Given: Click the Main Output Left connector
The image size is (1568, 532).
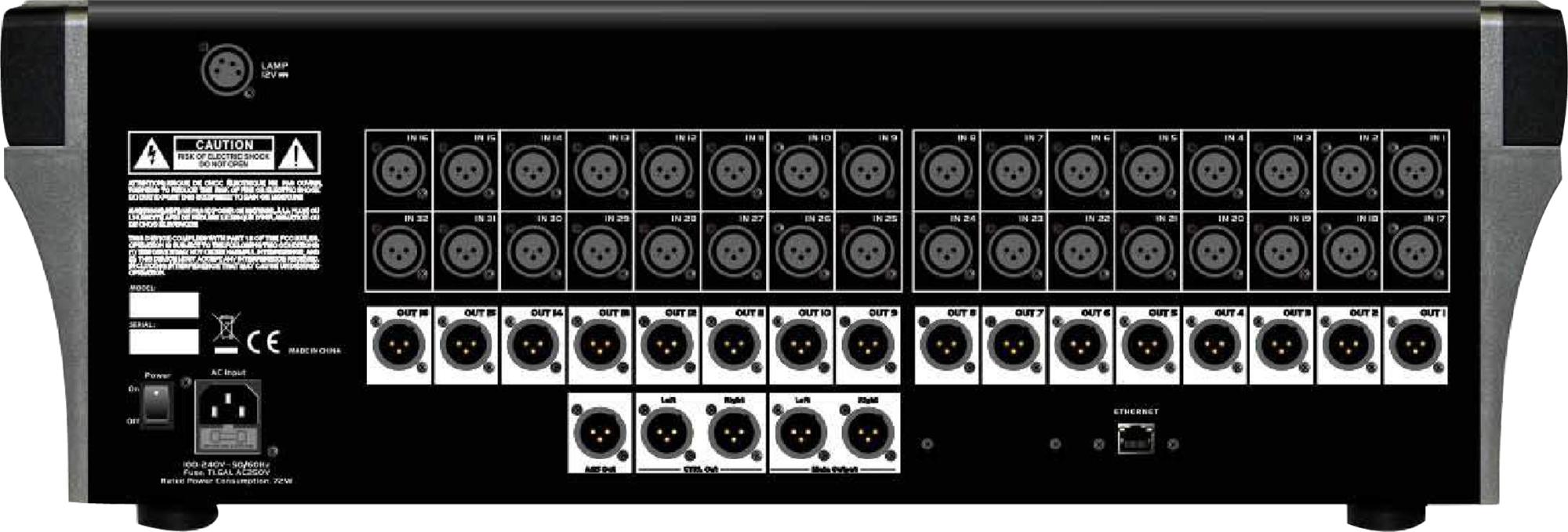Looking at the screenshot, I should (800, 432).
